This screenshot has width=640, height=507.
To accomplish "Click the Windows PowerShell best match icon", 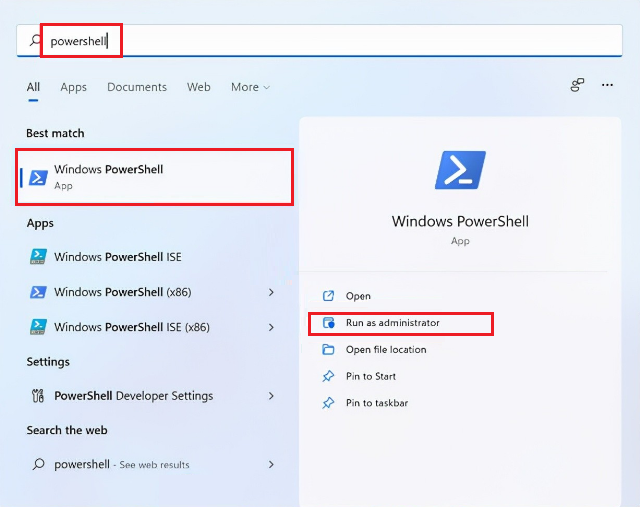I will pos(38,178).
